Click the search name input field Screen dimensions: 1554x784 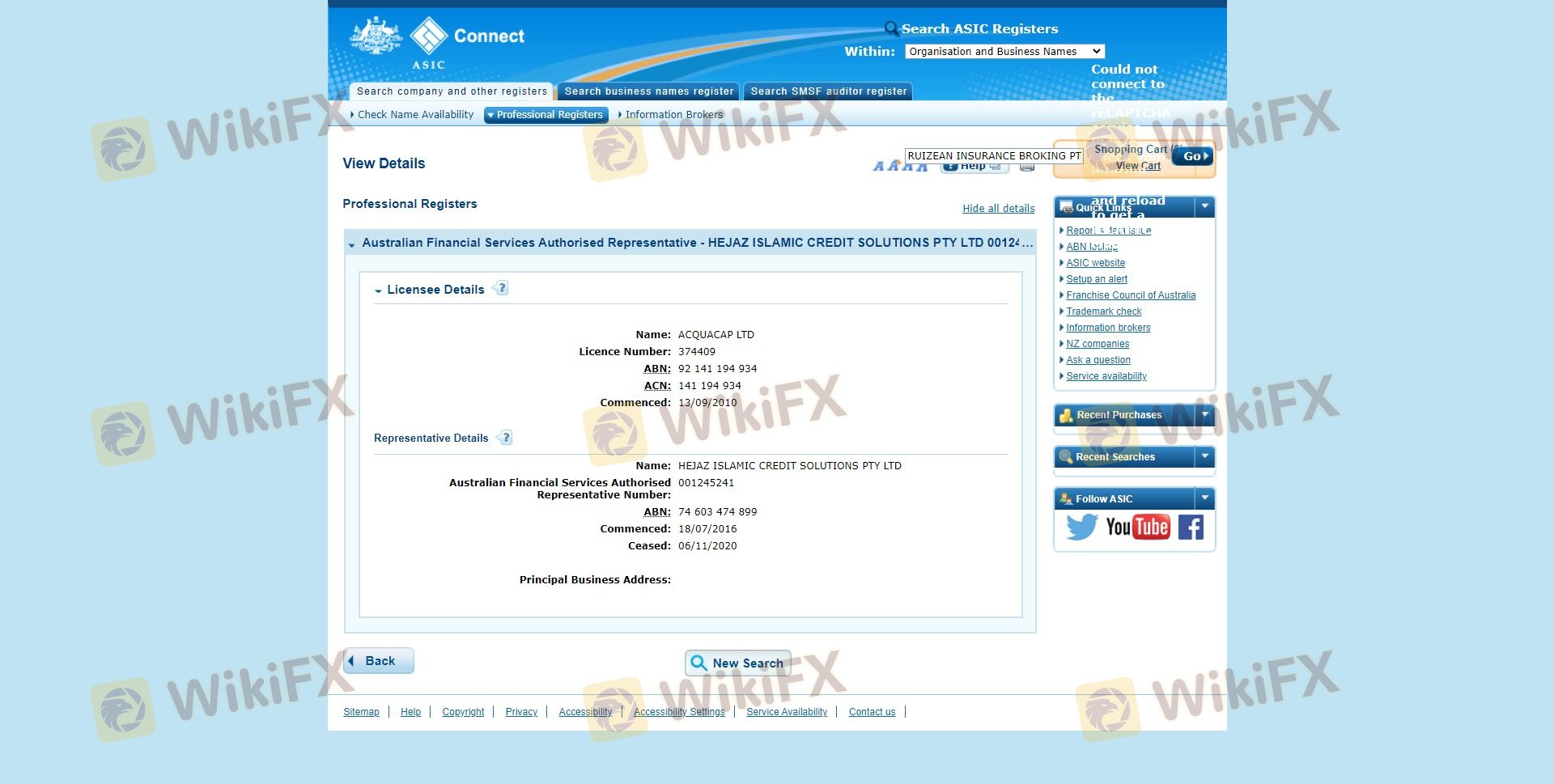993,156
